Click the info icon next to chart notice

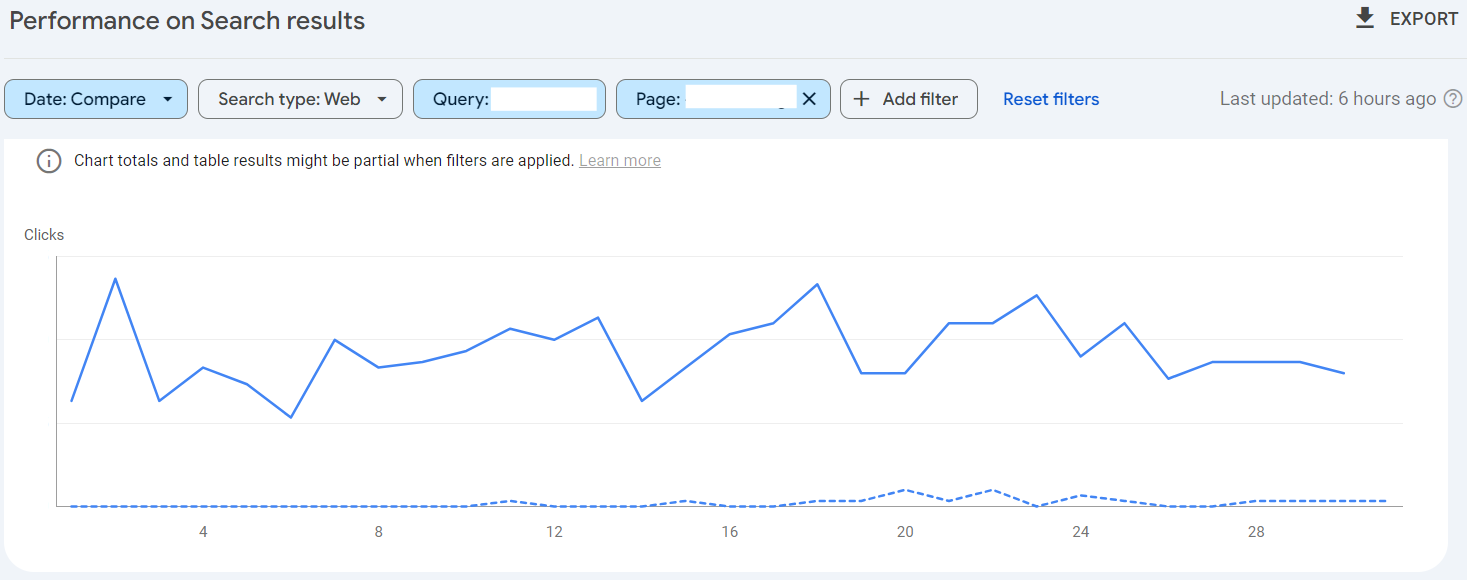[x=49, y=161]
